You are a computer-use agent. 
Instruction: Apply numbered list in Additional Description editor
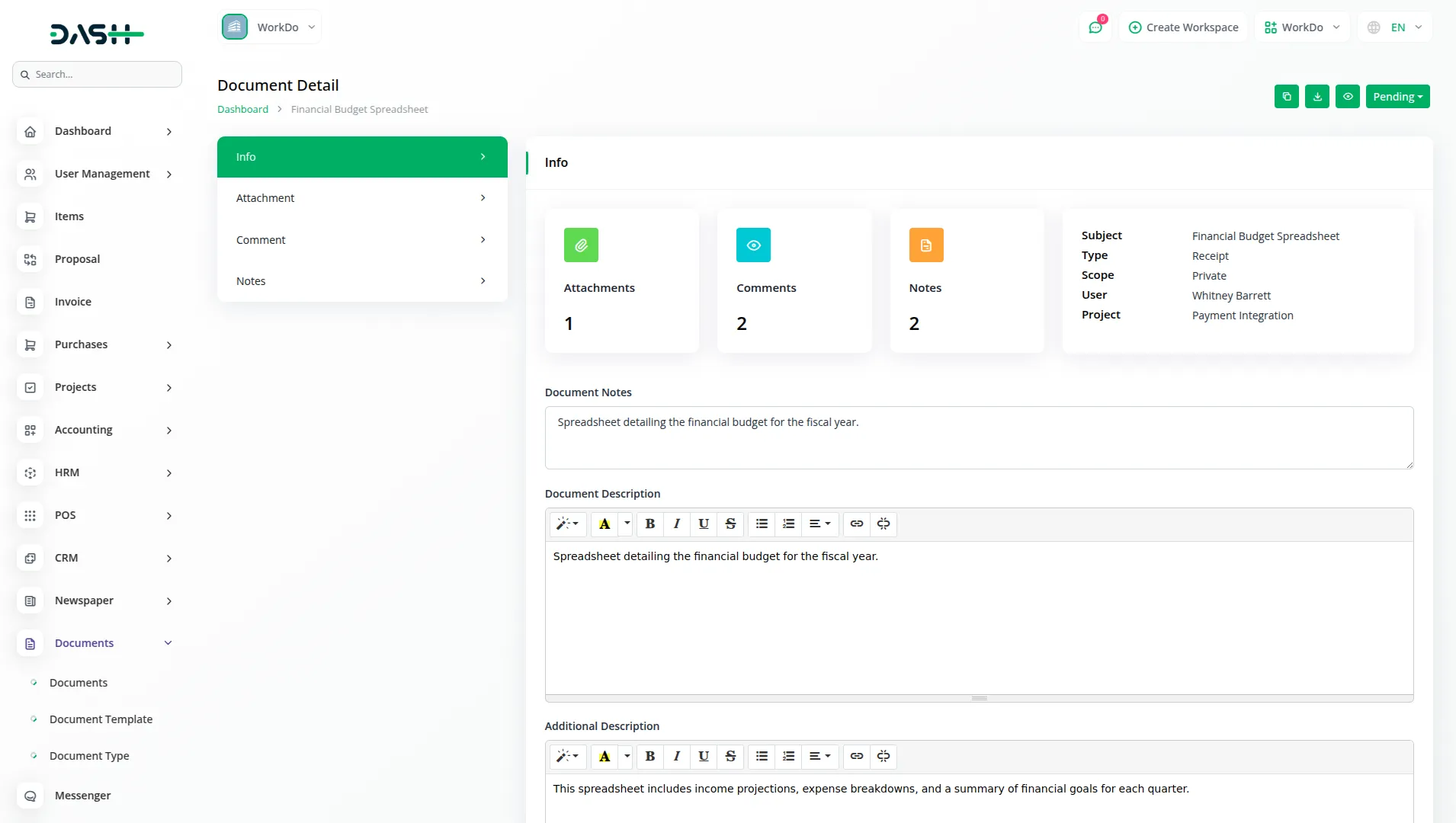click(788, 757)
